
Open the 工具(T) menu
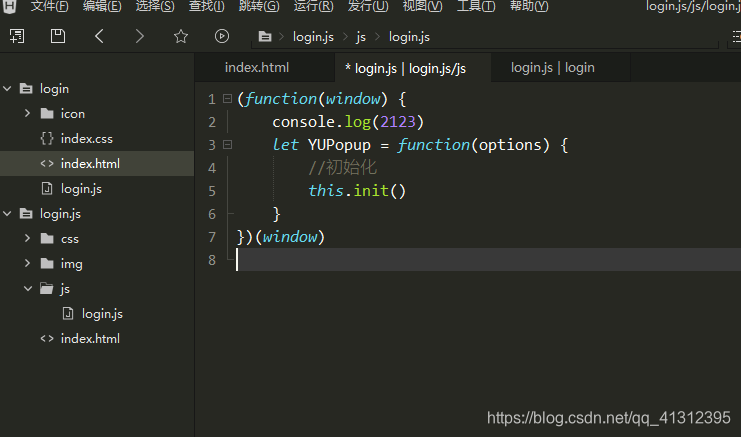pyautogui.click(x=476, y=7)
